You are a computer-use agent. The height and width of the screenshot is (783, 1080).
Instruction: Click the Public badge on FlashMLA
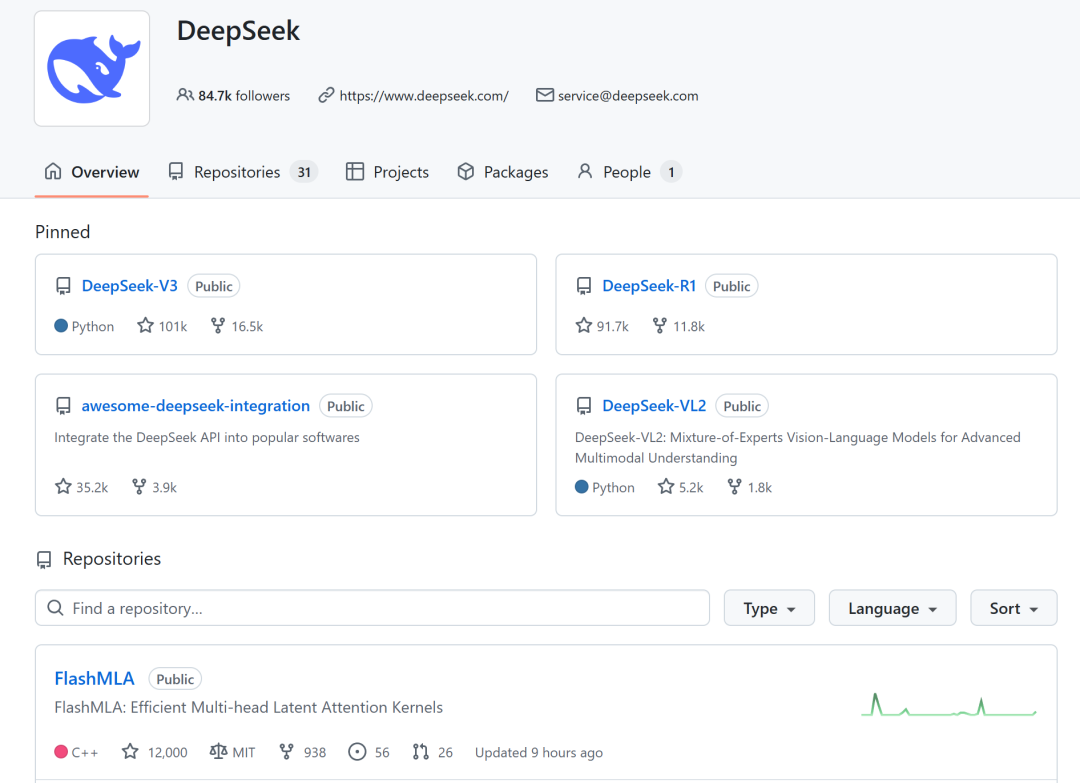(x=175, y=678)
